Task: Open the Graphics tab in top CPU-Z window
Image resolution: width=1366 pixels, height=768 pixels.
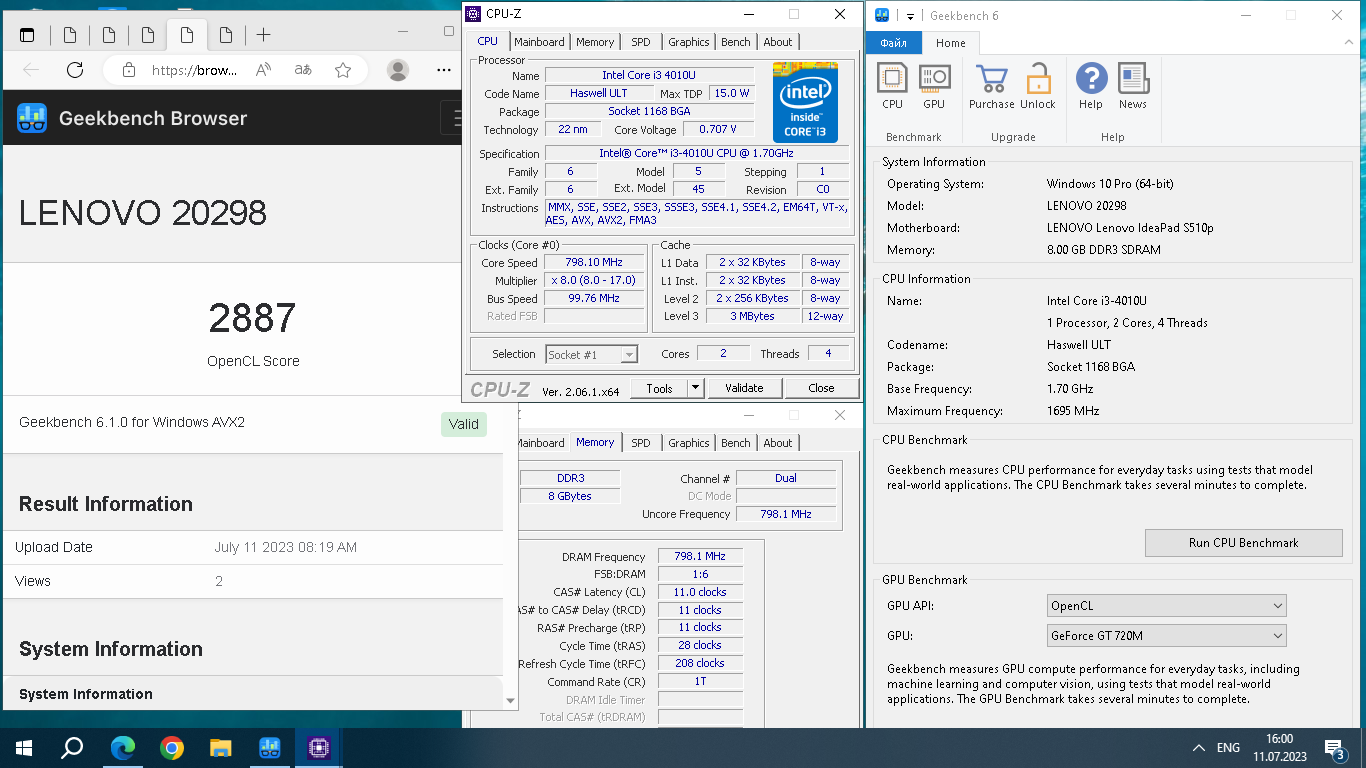Action: point(689,42)
